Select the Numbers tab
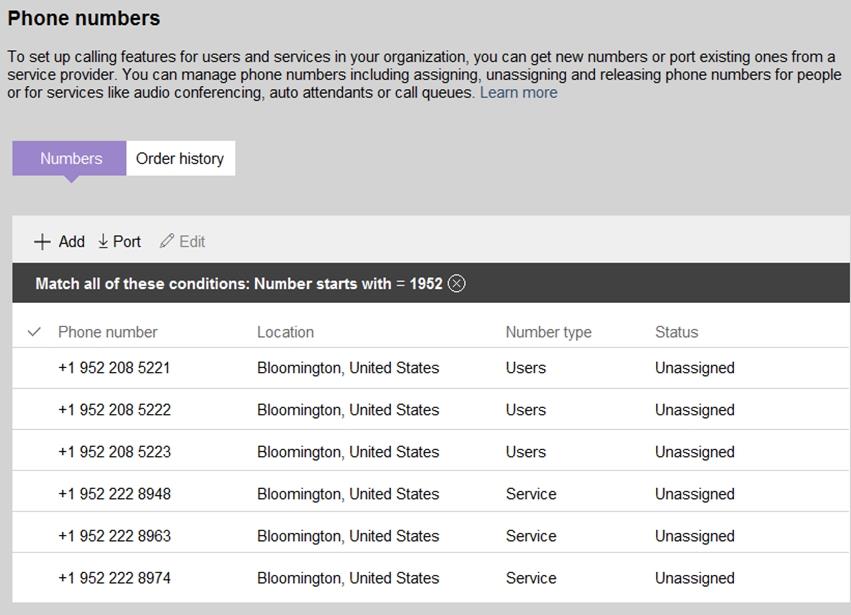Viewport: 851px width, 615px height. pyautogui.click(x=70, y=158)
